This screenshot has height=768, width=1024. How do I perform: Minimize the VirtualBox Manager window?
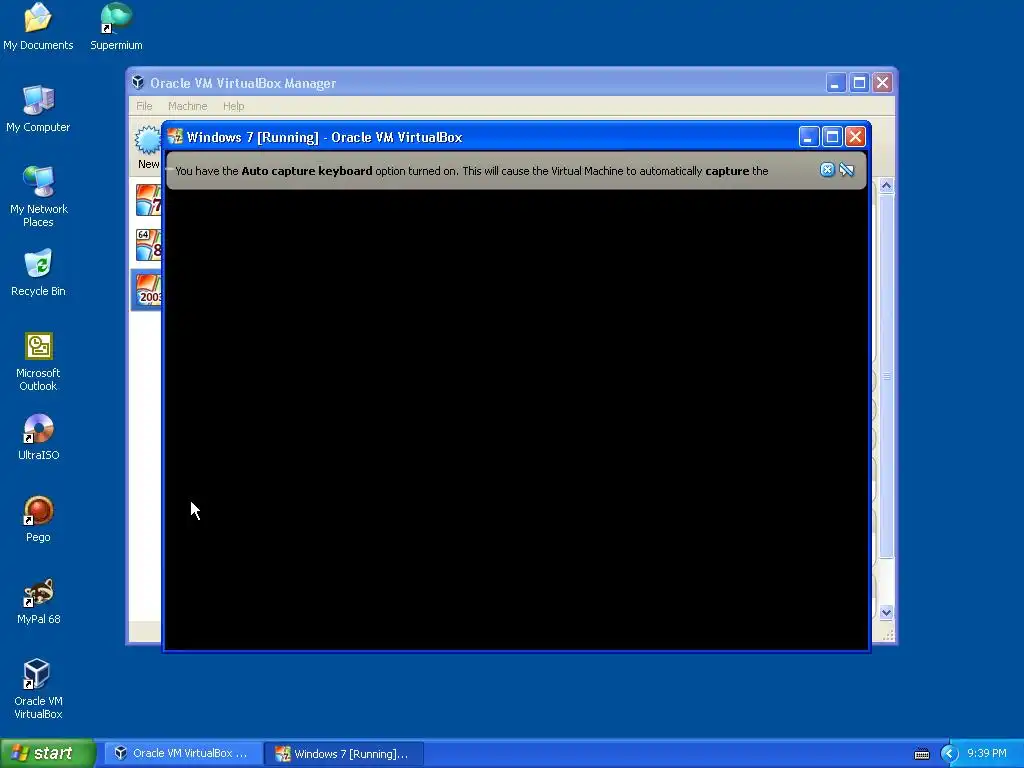(835, 82)
